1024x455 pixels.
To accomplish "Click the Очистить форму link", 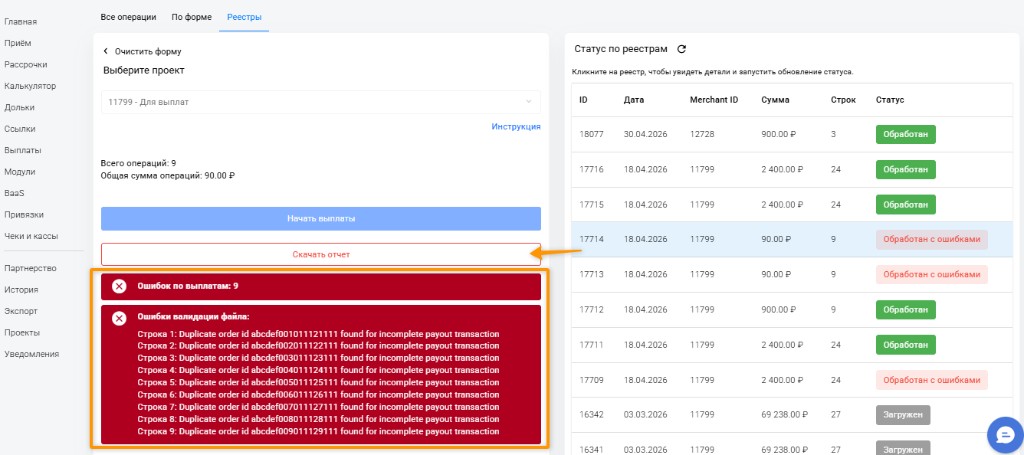I will tap(148, 52).
